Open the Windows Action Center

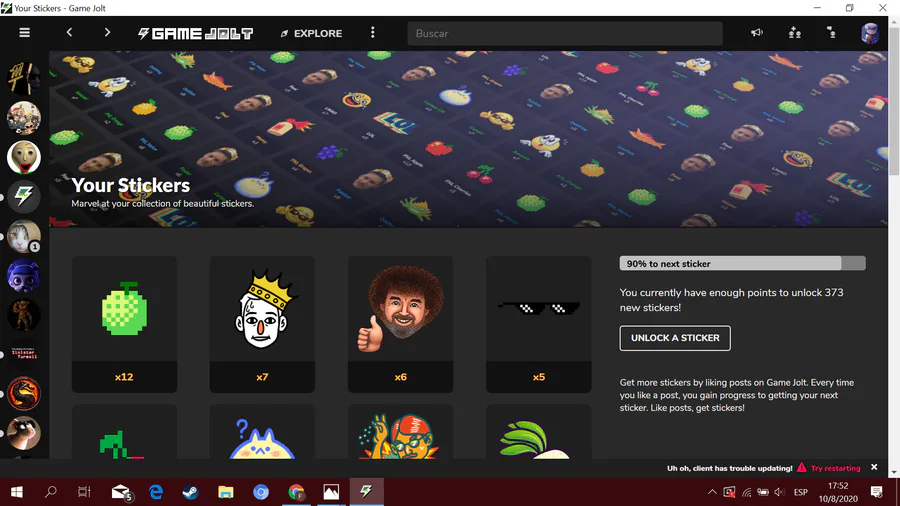tap(876, 492)
